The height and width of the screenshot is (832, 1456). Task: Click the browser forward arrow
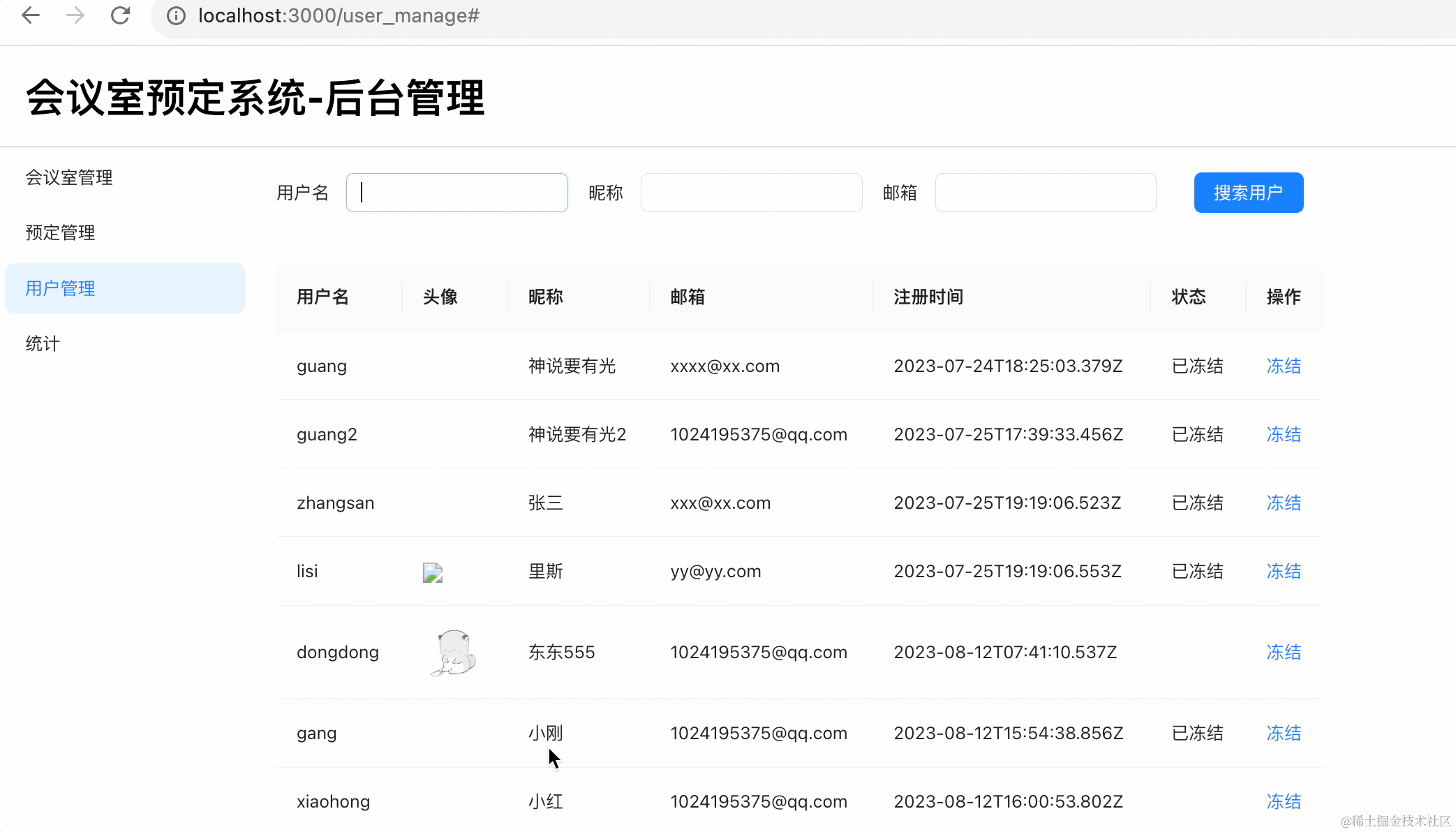click(x=75, y=15)
